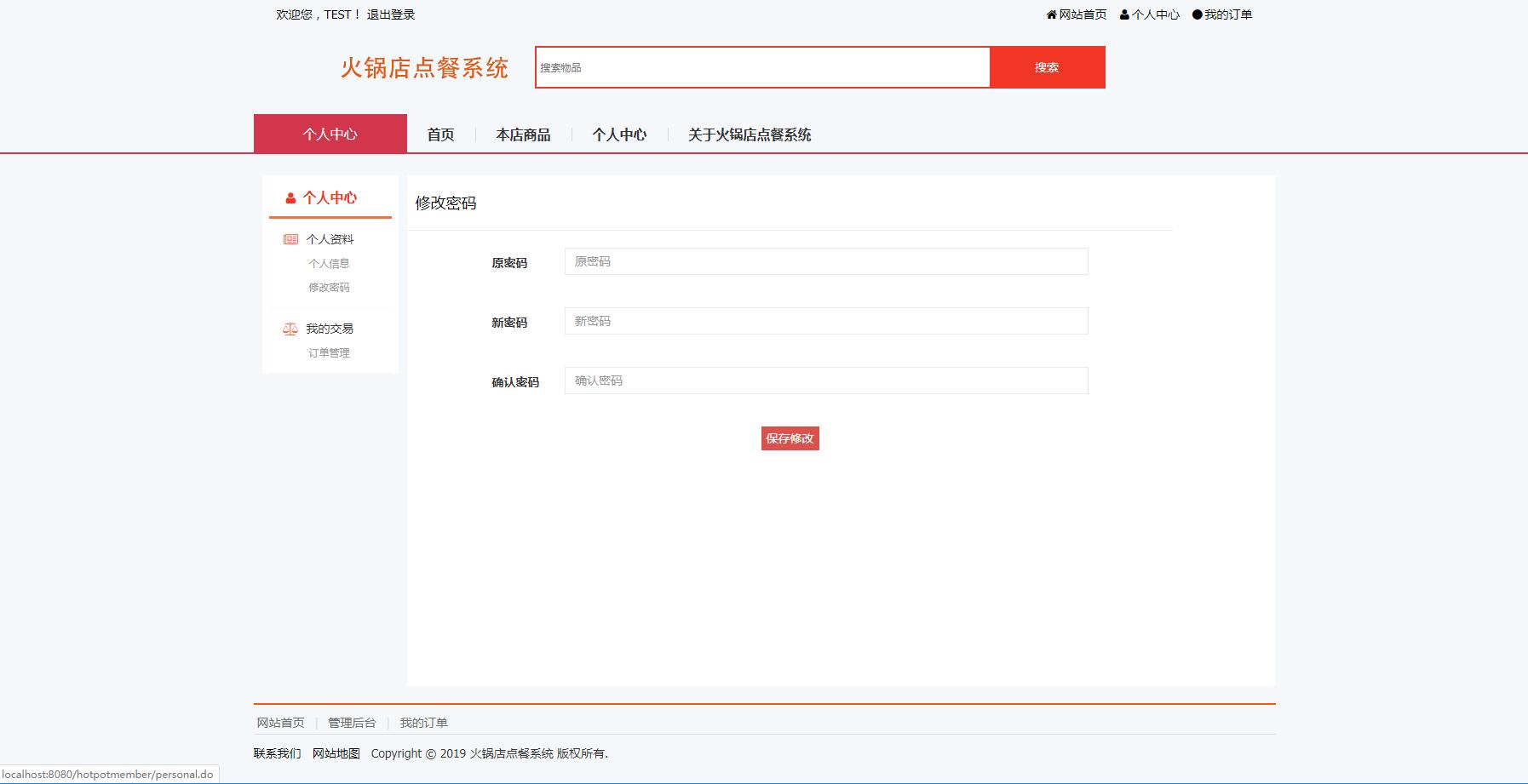Click the 管理后台 footer link
Screen dimensions: 1528x784
click(x=352, y=723)
